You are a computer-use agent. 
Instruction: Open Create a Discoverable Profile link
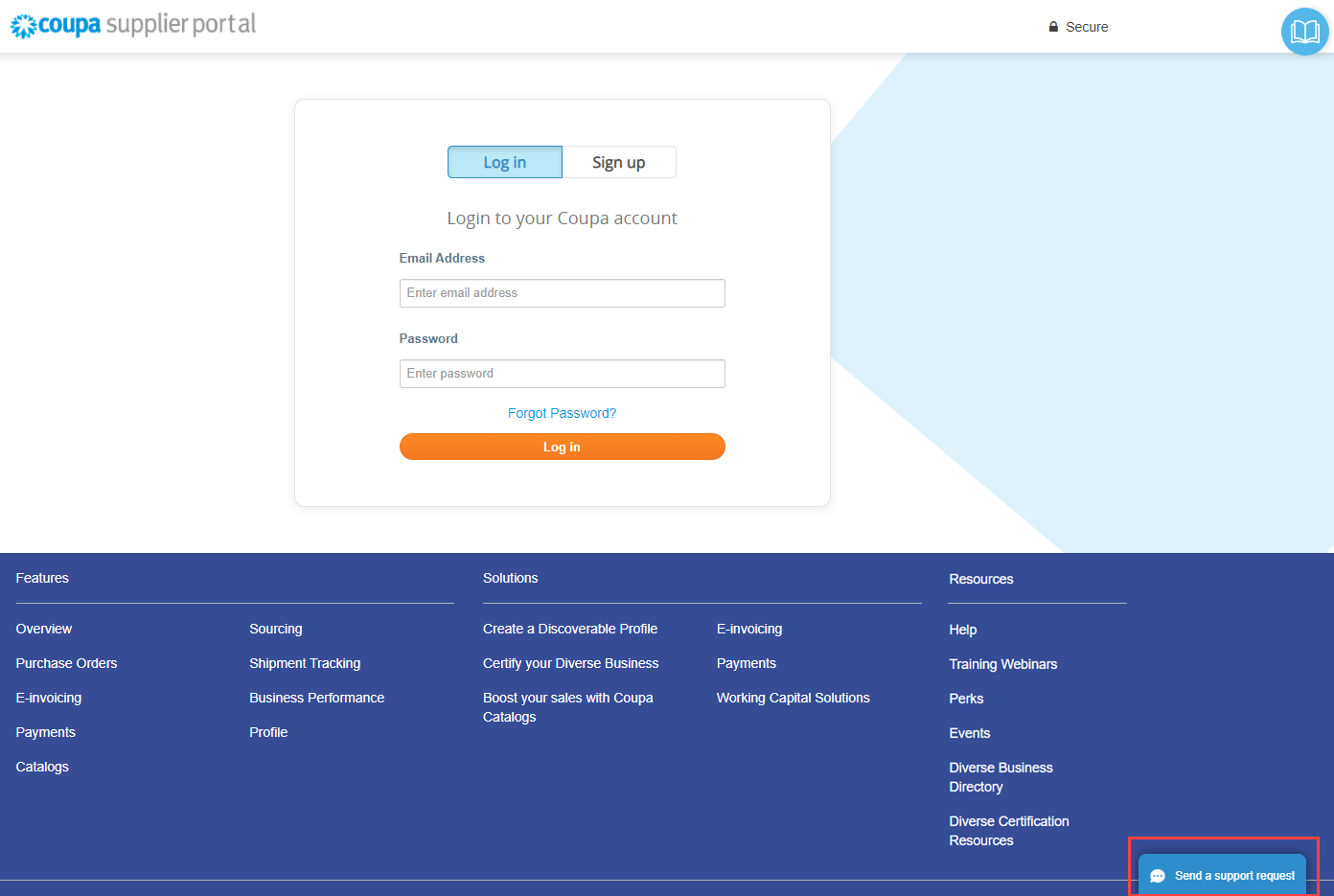point(570,629)
